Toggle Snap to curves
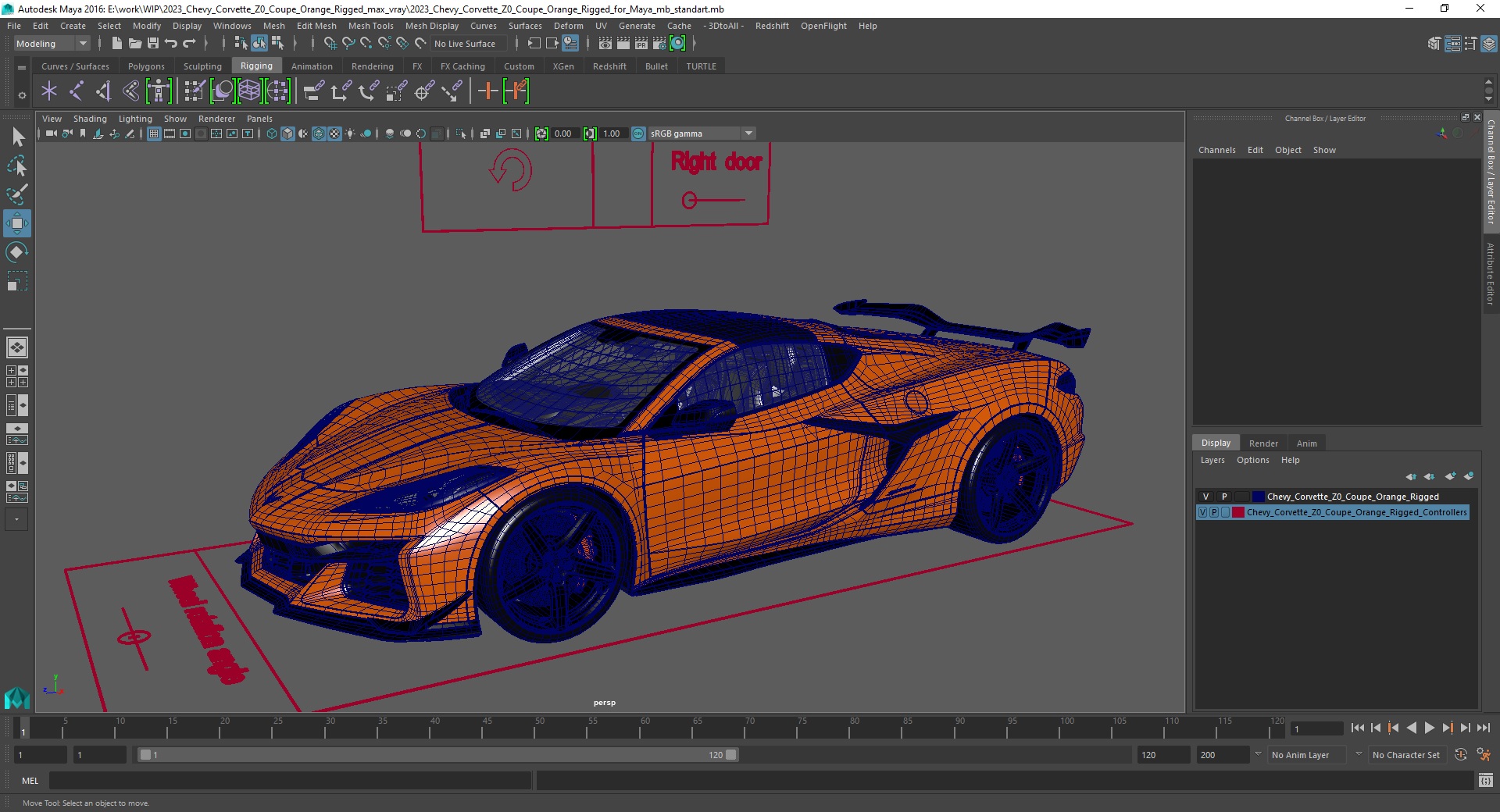This screenshot has width=1500, height=812. [x=348, y=44]
